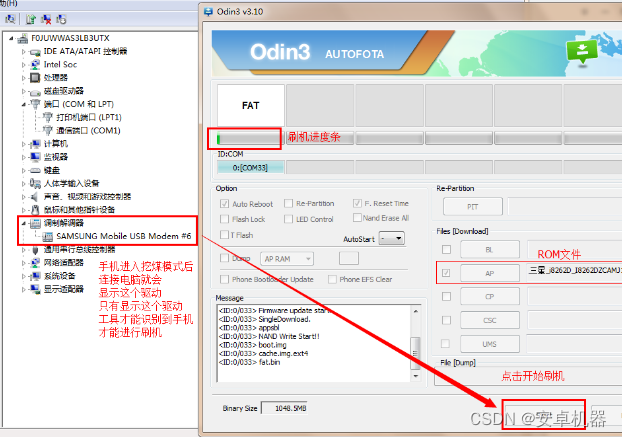Expand the Intel Soc node
The width and height of the screenshot is (622, 437).
pyautogui.click(x=23, y=65)
